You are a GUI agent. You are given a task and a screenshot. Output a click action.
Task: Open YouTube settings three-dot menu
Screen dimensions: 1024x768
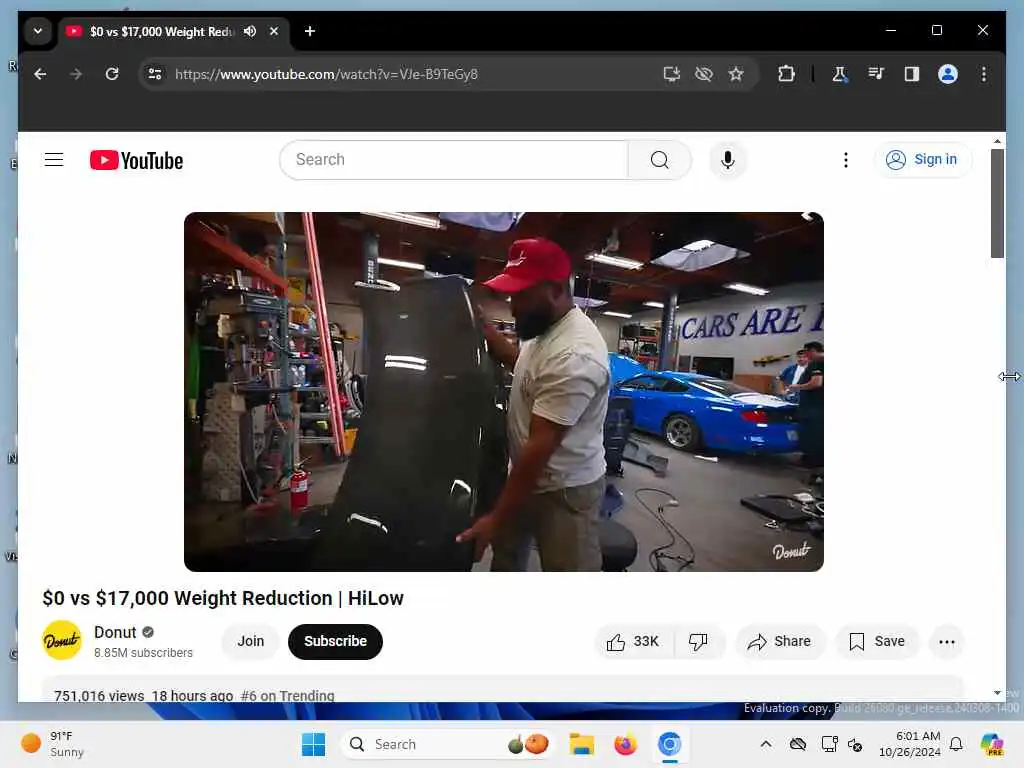[846, 160]
